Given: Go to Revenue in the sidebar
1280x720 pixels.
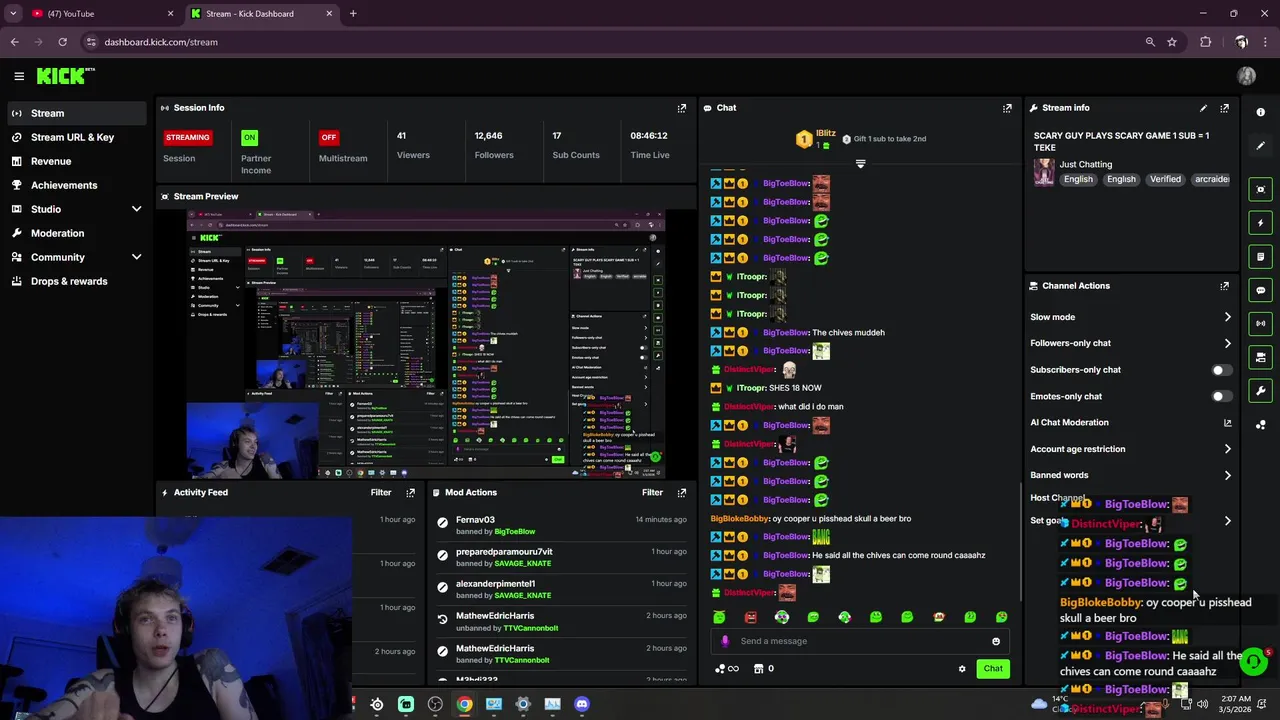Looking at the screenshot, I should point(51,161).
